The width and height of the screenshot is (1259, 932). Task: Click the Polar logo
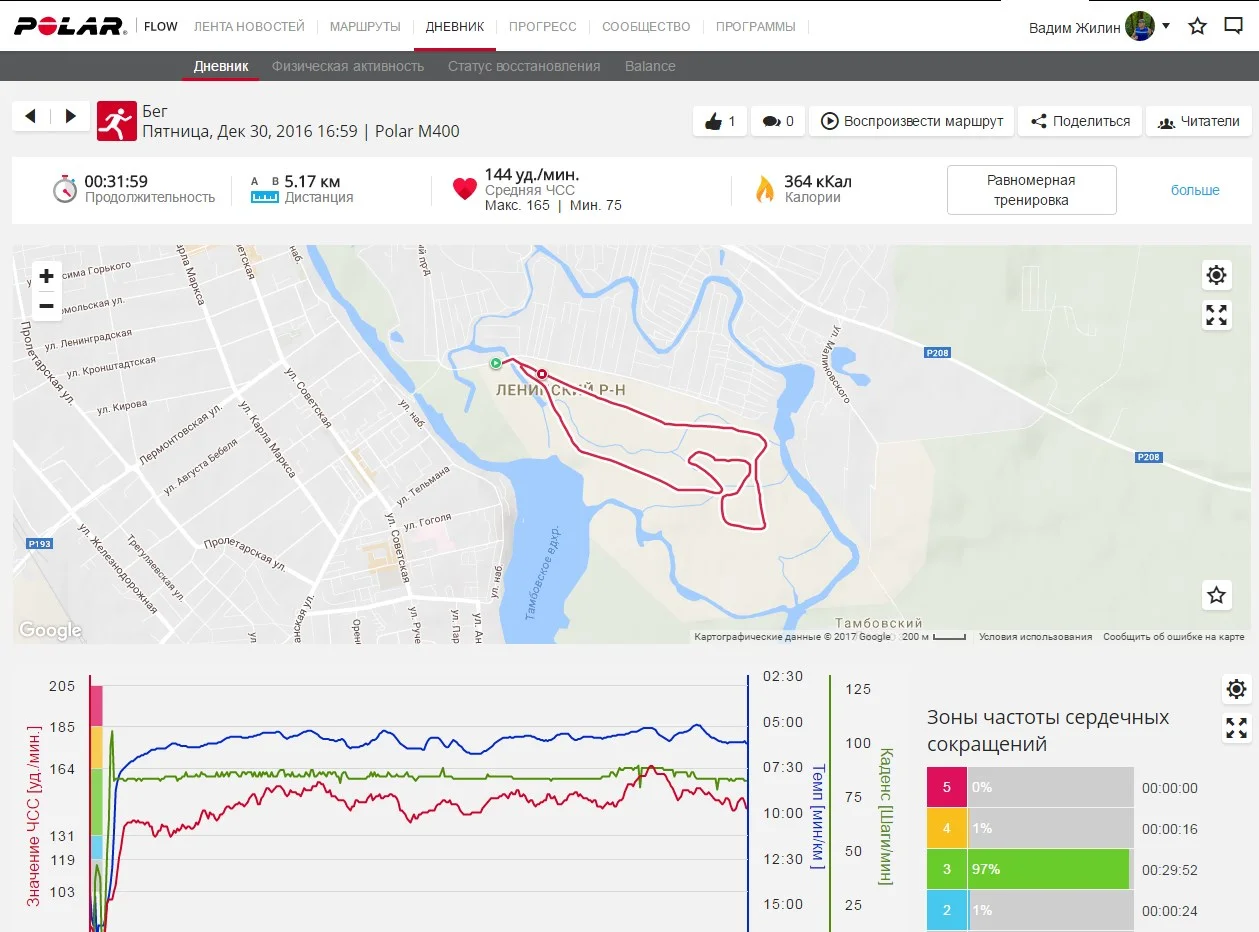(70, 27)
